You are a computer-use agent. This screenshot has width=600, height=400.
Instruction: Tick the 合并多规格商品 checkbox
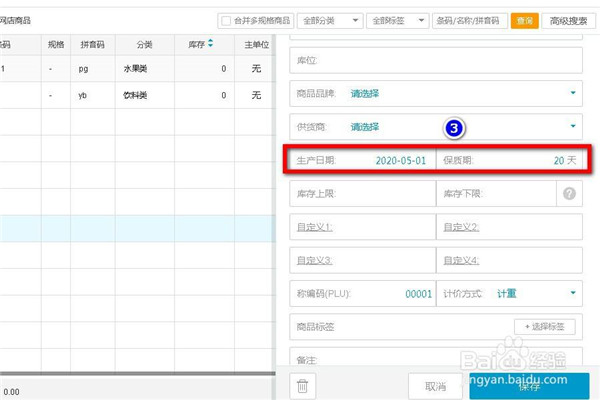tap(227, 20)
